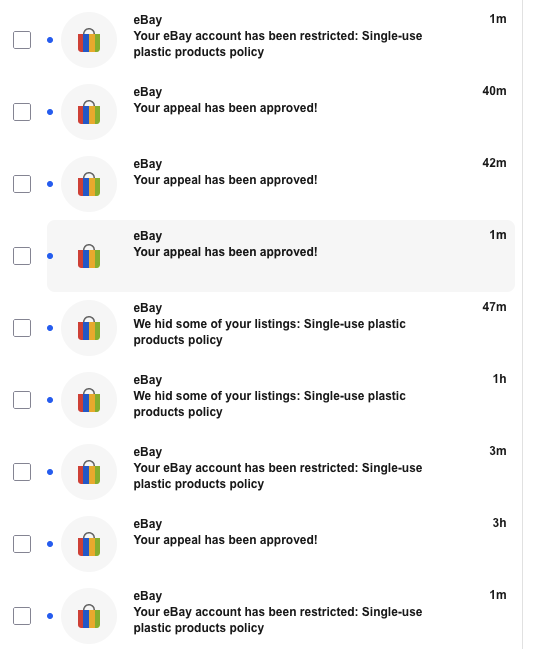536x649 pixels.
Task: Click eBay bag icon of 1h message
Action: point(89,400)
